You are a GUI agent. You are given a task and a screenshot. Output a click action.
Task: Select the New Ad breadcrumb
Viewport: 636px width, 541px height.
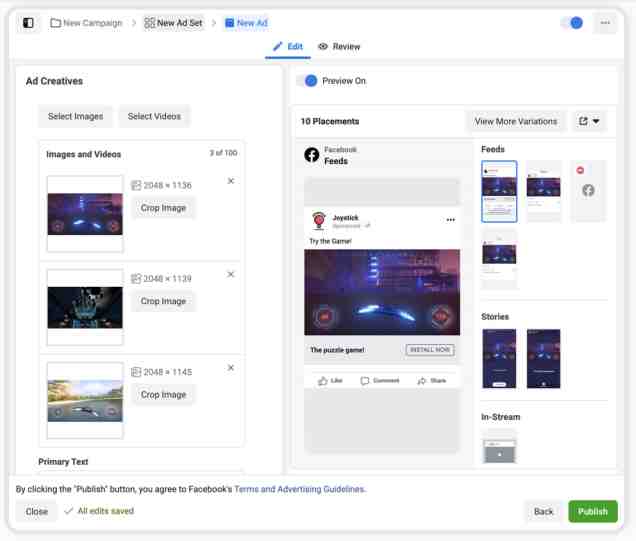pyautogui.click(x=246, y=23)
